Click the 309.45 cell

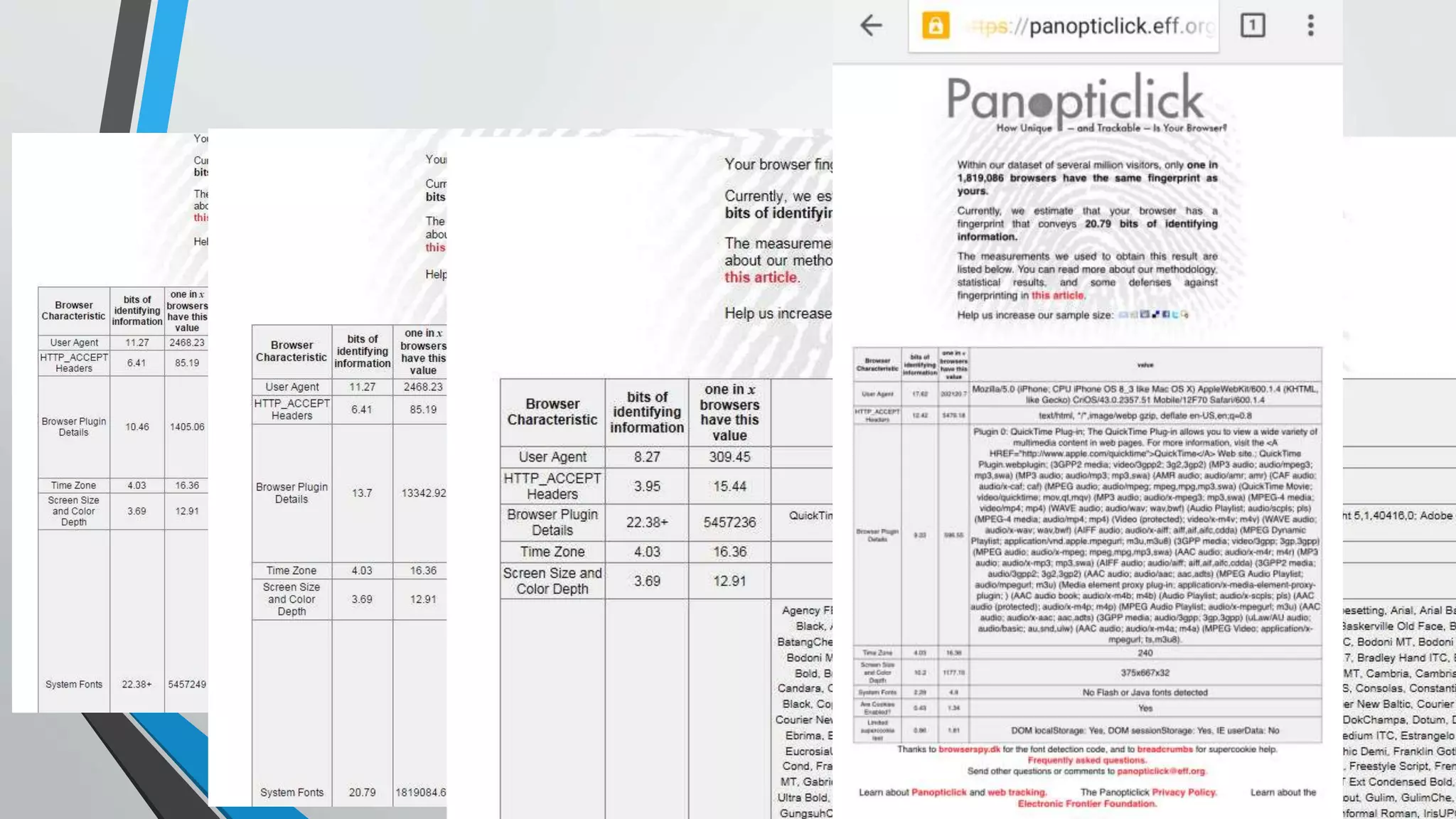click(729, 457)
